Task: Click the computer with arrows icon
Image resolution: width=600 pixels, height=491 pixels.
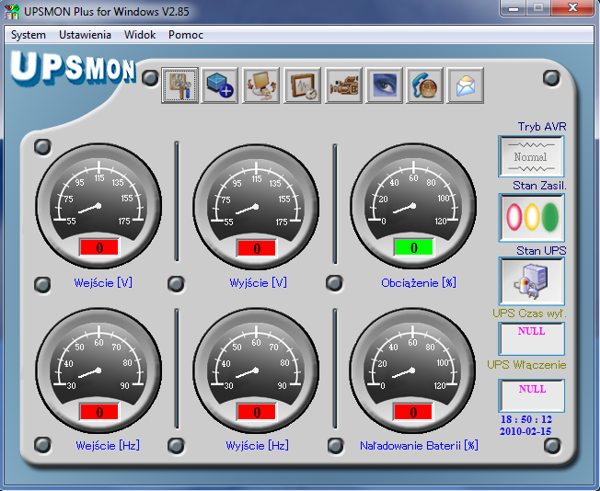Action: click(x=261, y=85)
